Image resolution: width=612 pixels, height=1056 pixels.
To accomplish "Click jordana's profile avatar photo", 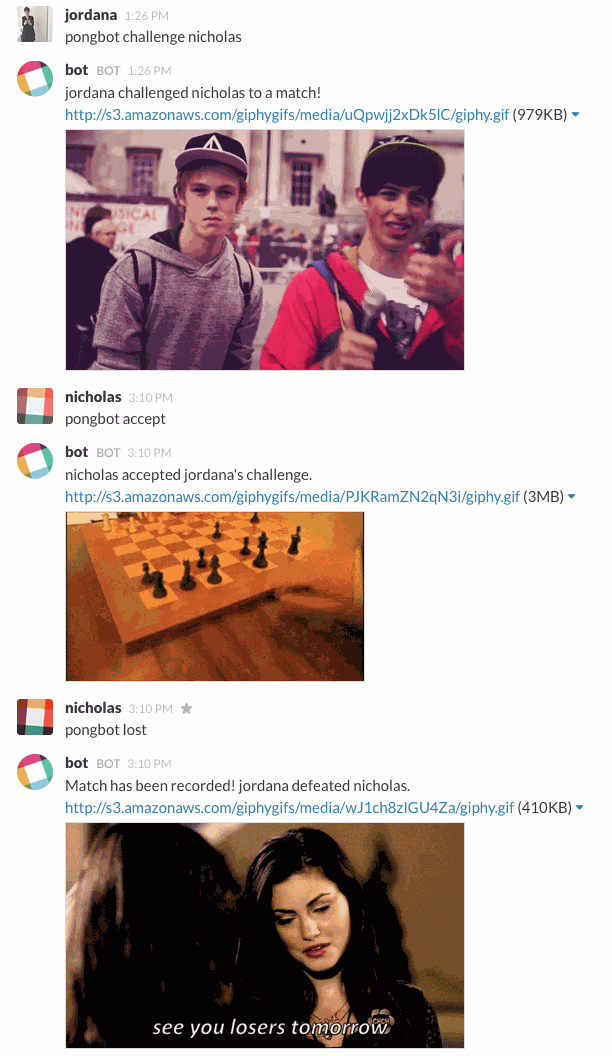I will [34, 24].
